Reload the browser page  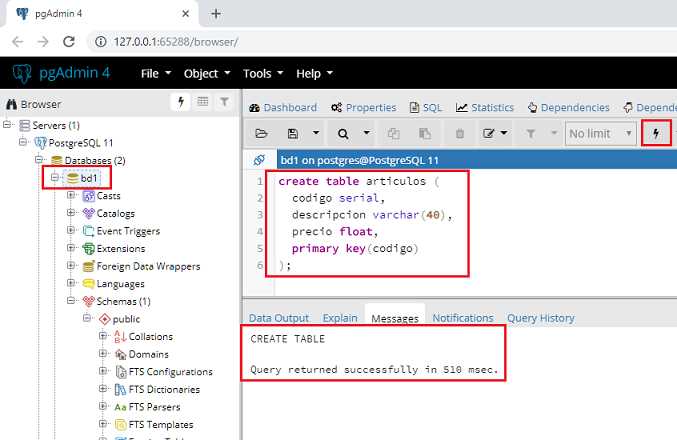[x=69, y=41]
